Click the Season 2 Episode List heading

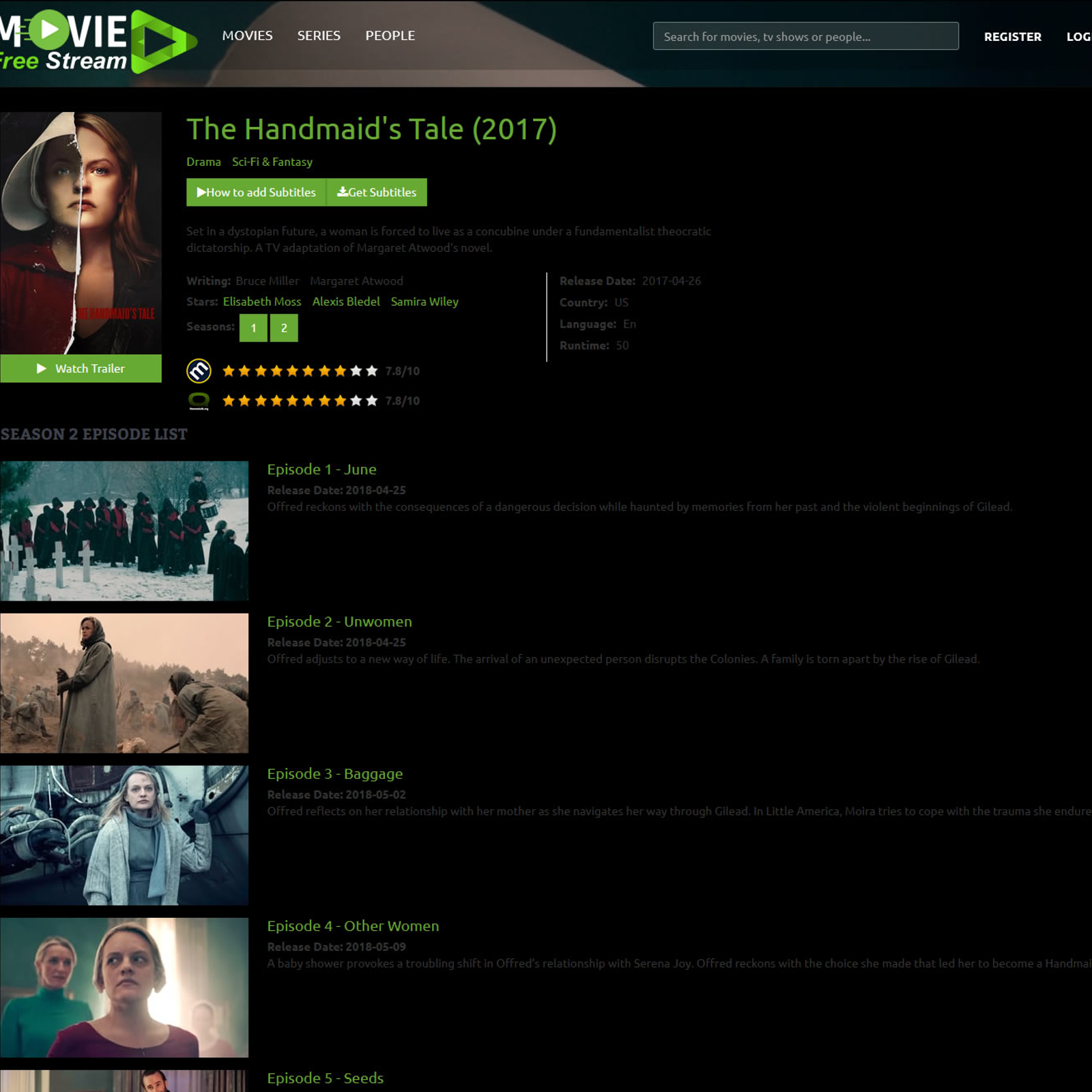click(x=94, y=434)
